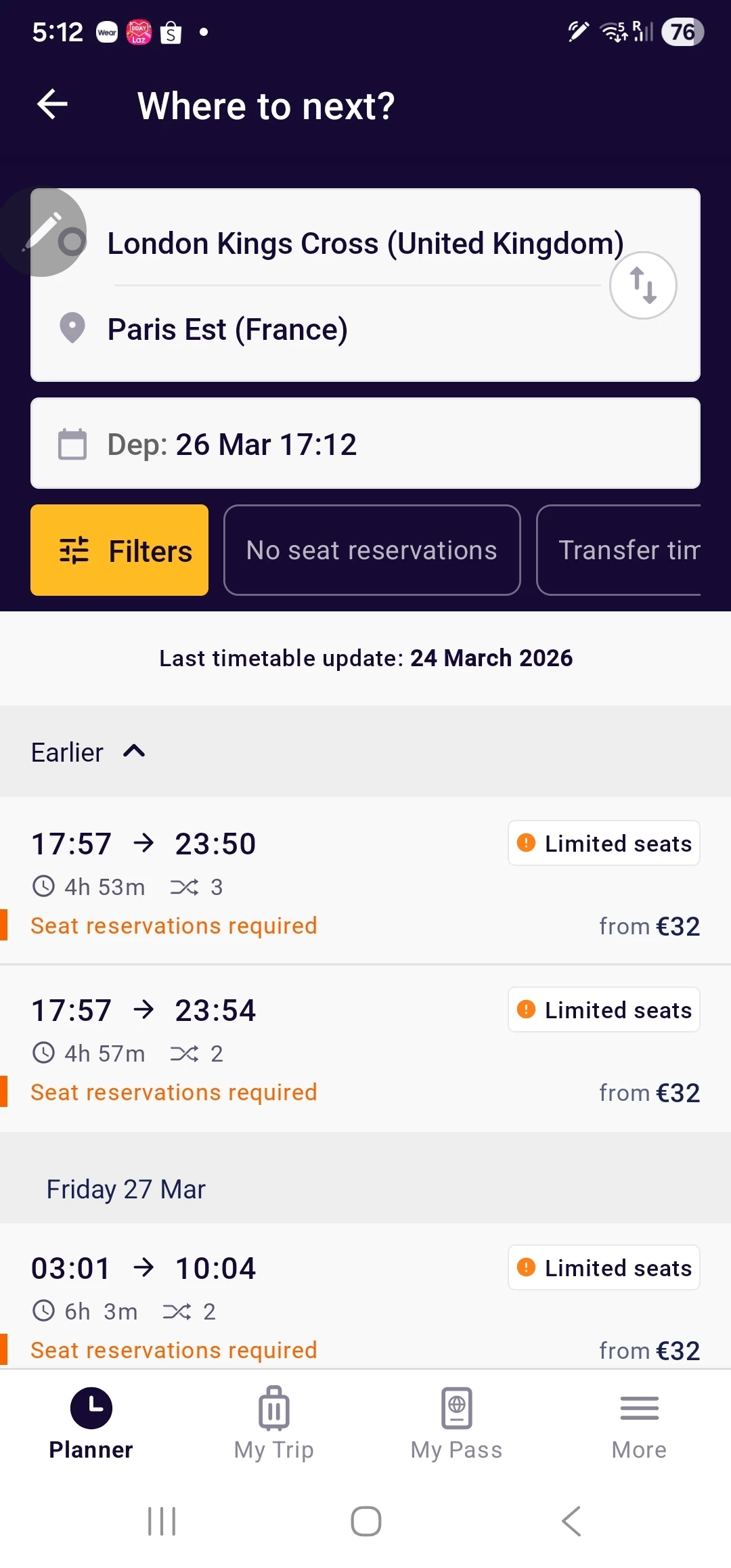This screenshot has height=1568, width=731.
Task: Switch to the Planner tab
Action: (x=91, y=1423)
